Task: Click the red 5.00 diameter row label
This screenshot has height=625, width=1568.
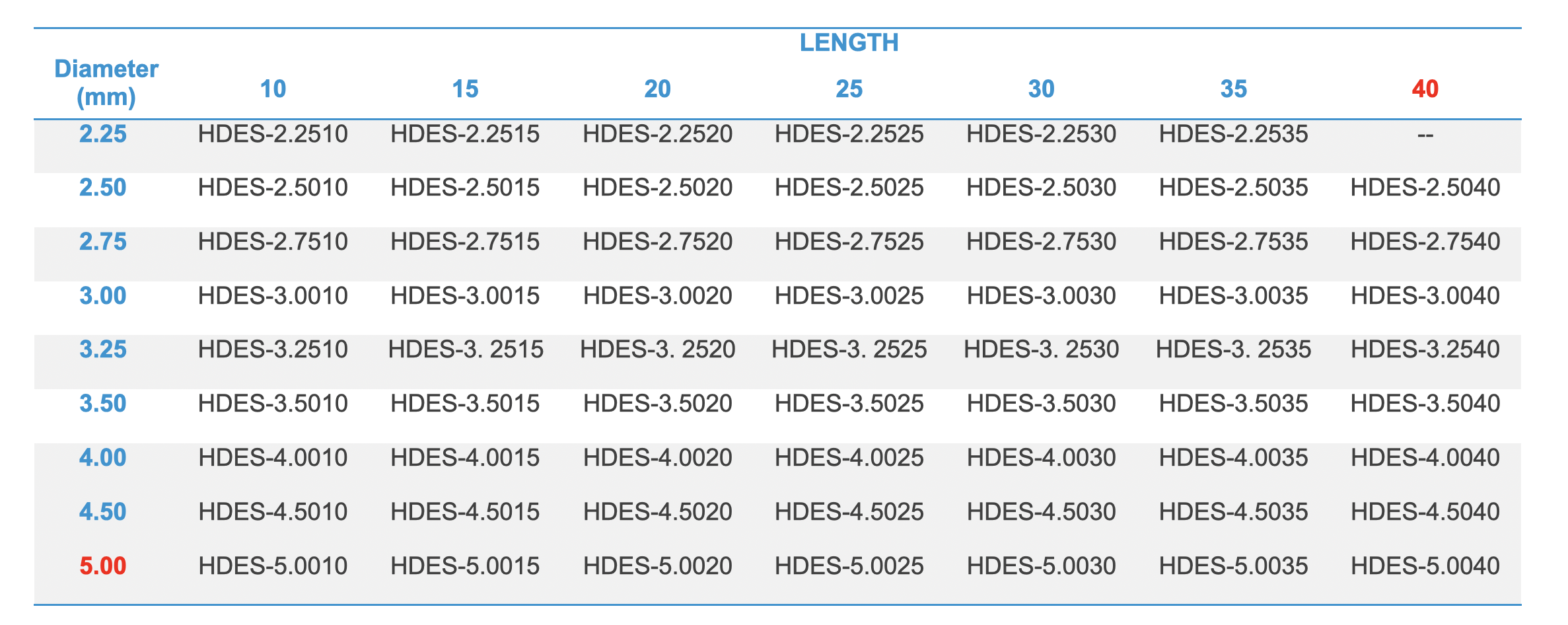Action: coord(102,566)
